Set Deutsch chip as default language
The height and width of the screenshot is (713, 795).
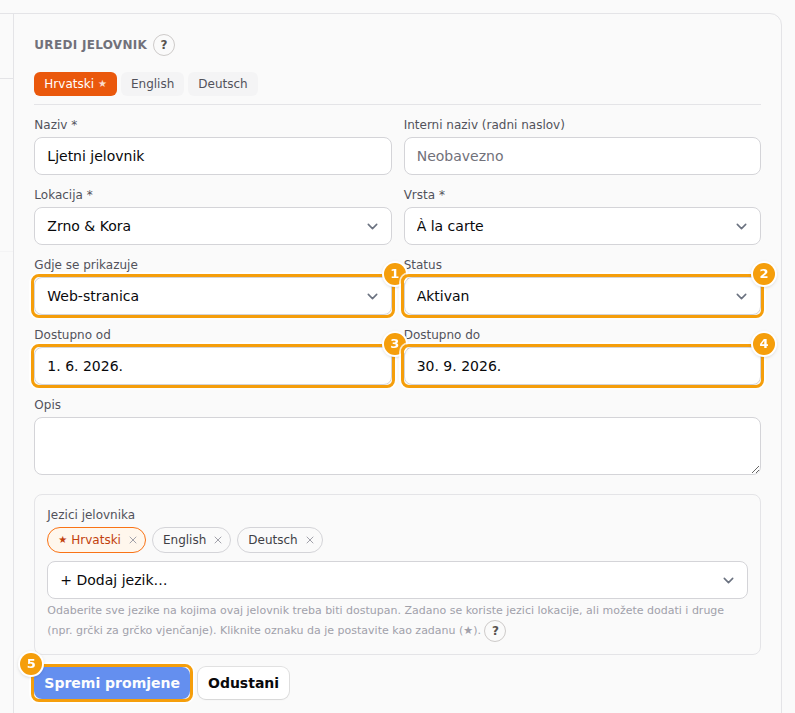273,540
